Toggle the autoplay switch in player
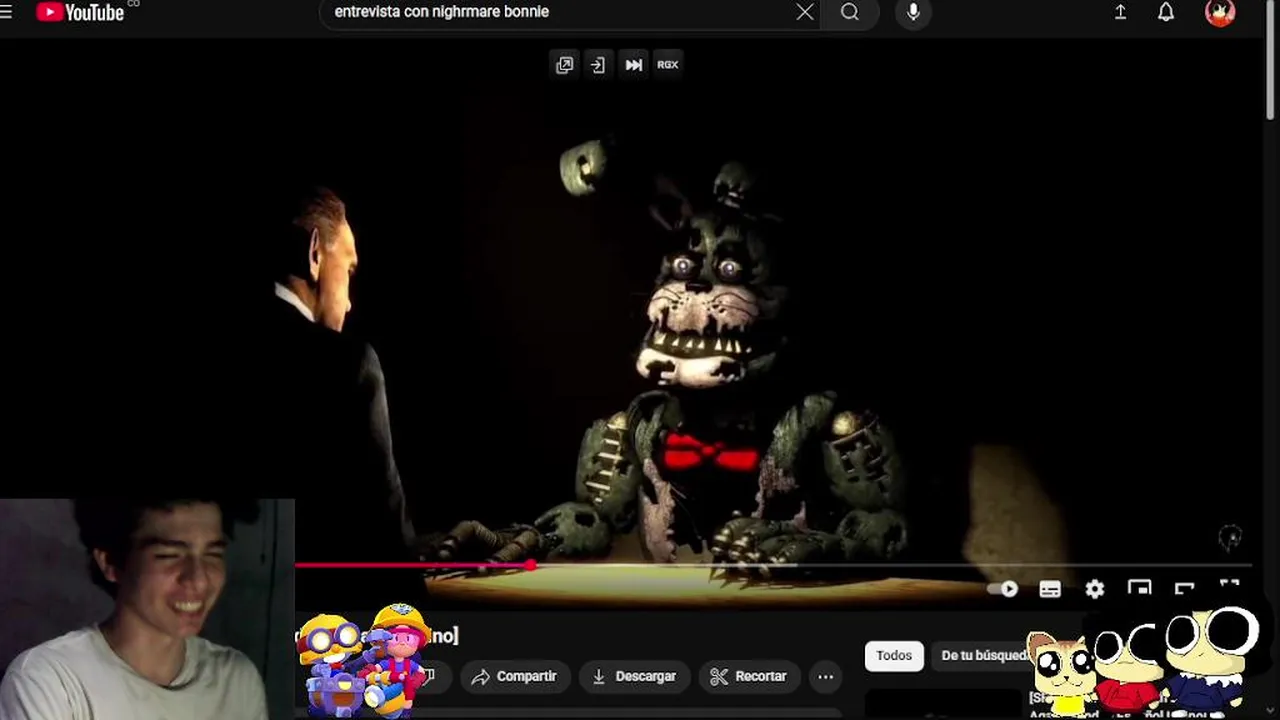The height and width of the screenshot is (720, 1280). point(1003,589)
